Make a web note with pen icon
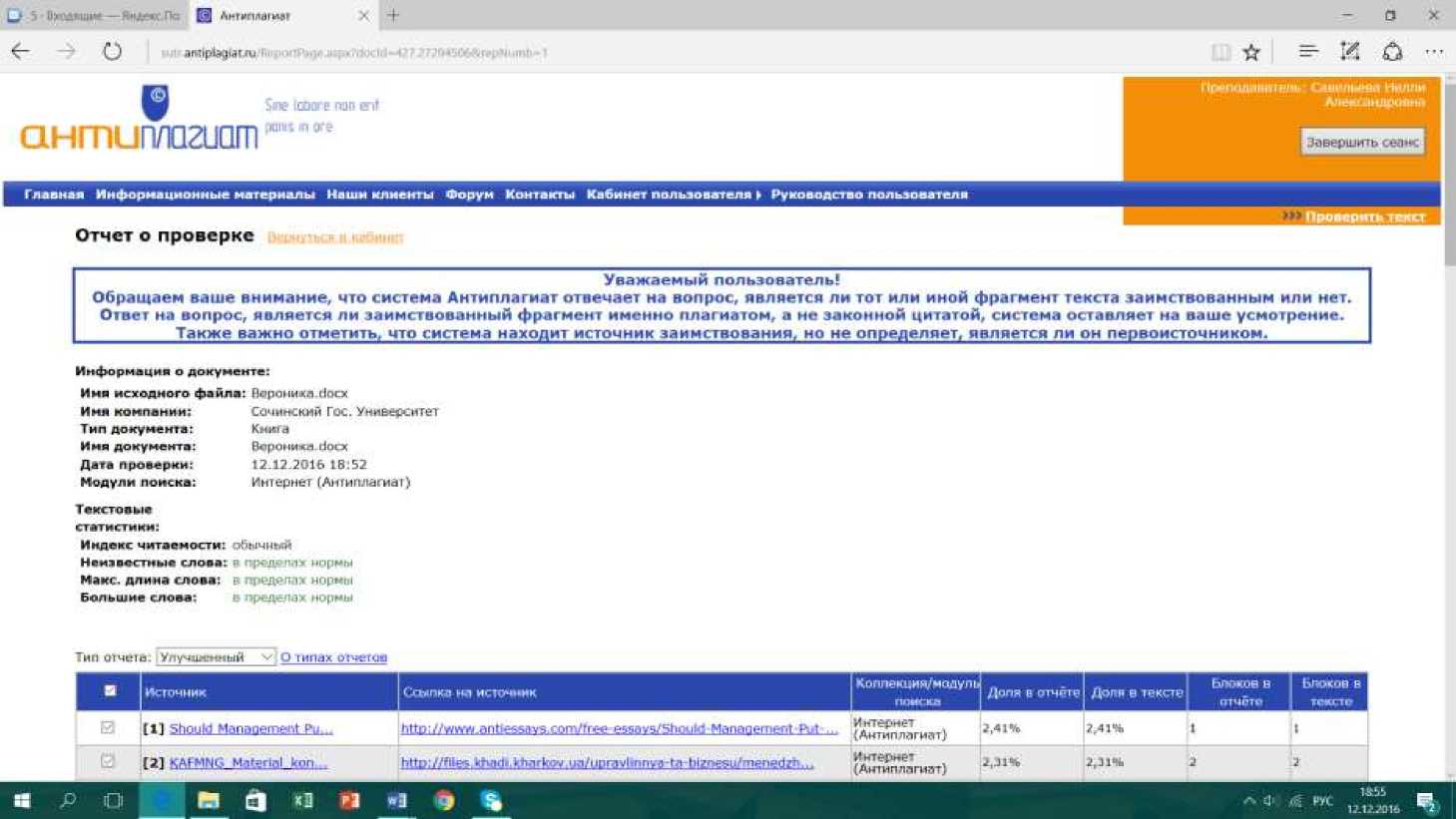The width and height of the screenshot is (1456, 819). (1350, 52)
